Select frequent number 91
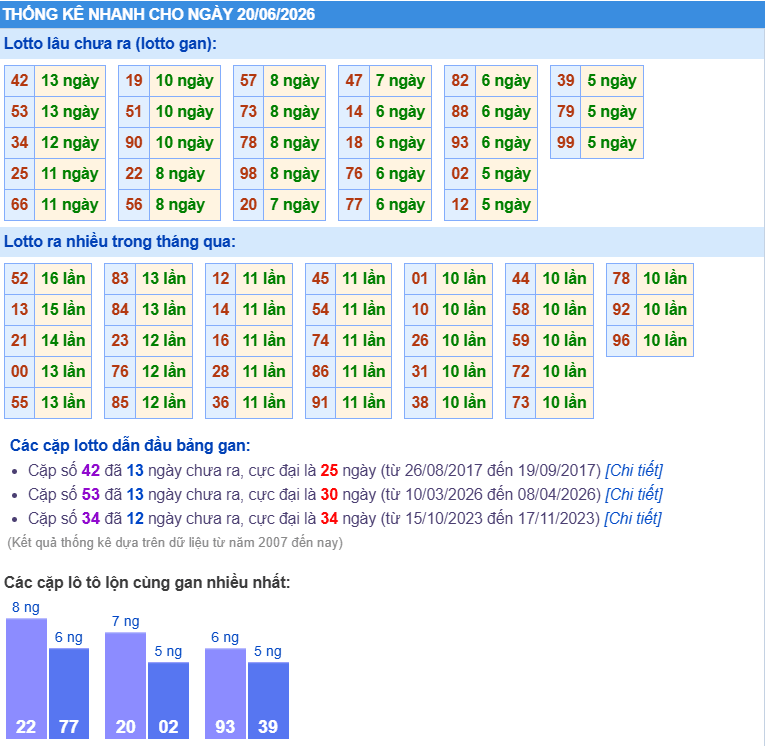The width and height of the screenshot is (769, 746). pos(321,403)
